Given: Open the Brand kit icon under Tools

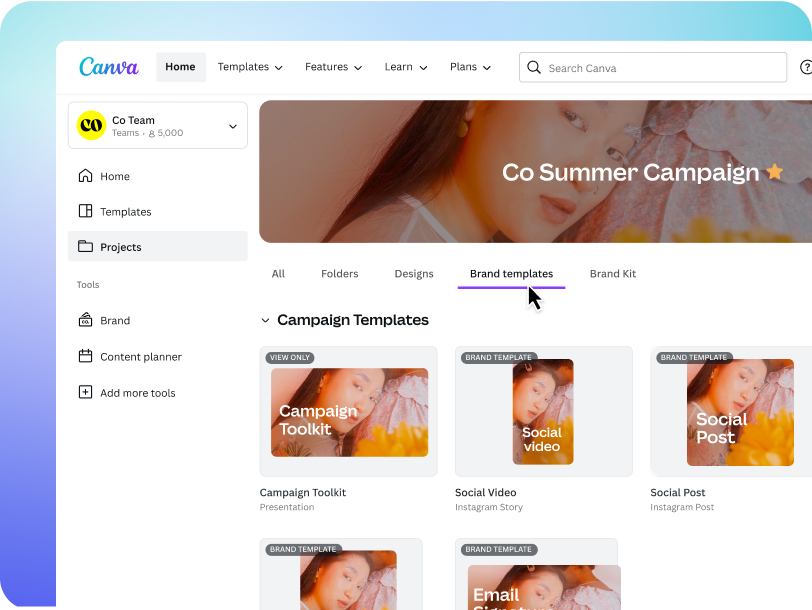Looking at the screenshot, I should click(85, 319).
